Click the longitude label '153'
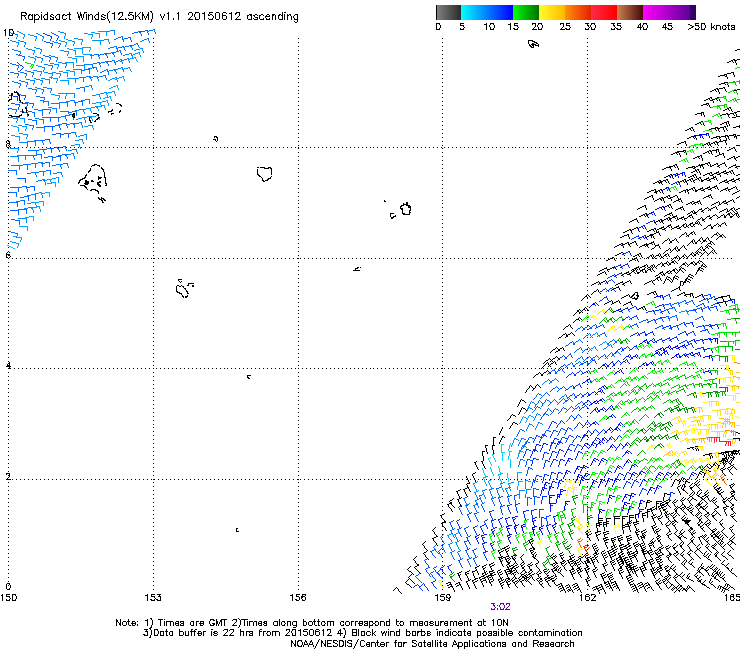The image size is (740, 650). tap(153, 598)
